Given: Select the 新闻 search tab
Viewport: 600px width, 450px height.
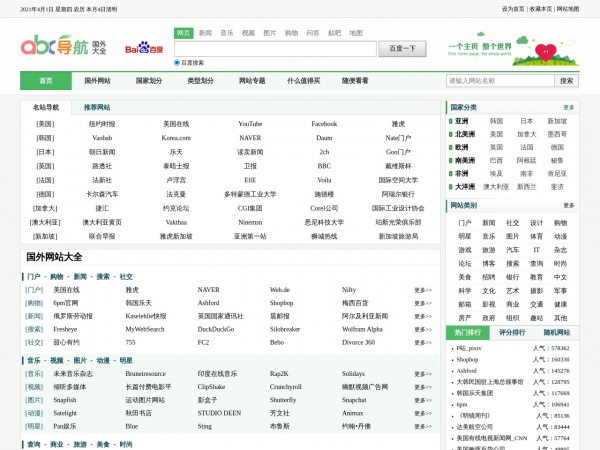Looking at the screenshot, I should pyautogui.click(x=205, y=33).
